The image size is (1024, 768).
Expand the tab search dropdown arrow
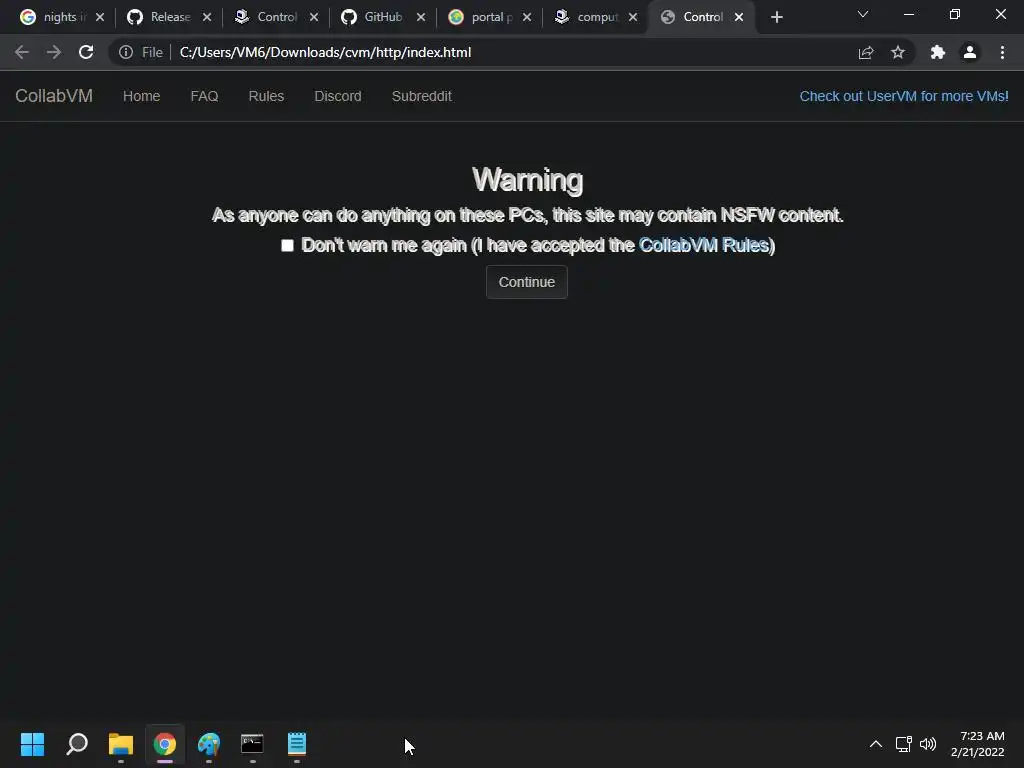pos(863,14)
